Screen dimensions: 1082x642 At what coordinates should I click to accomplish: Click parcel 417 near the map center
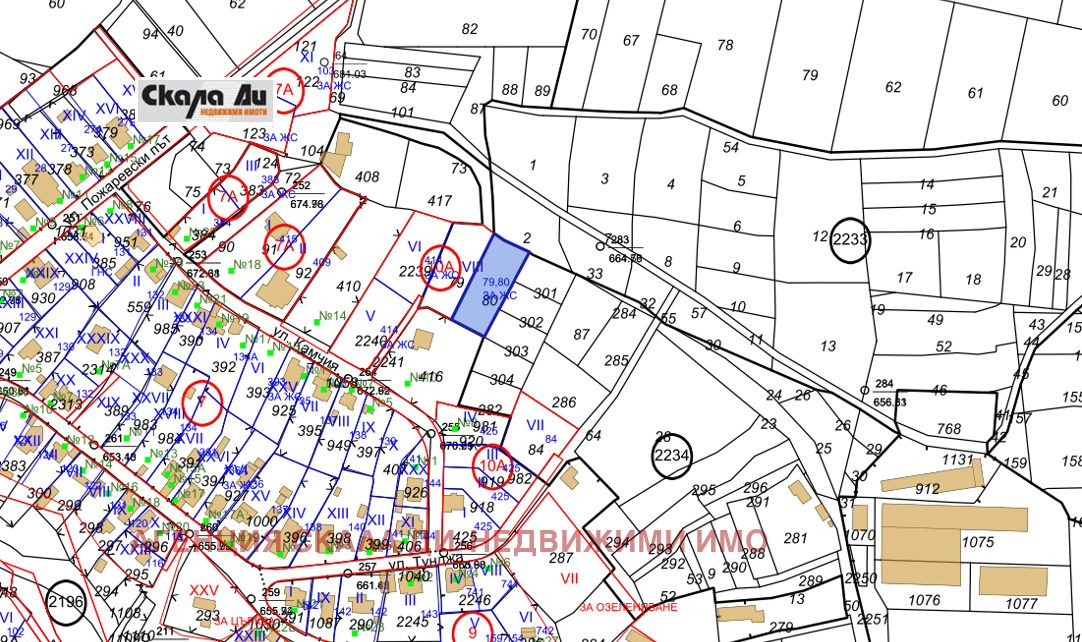click(439, 201)
